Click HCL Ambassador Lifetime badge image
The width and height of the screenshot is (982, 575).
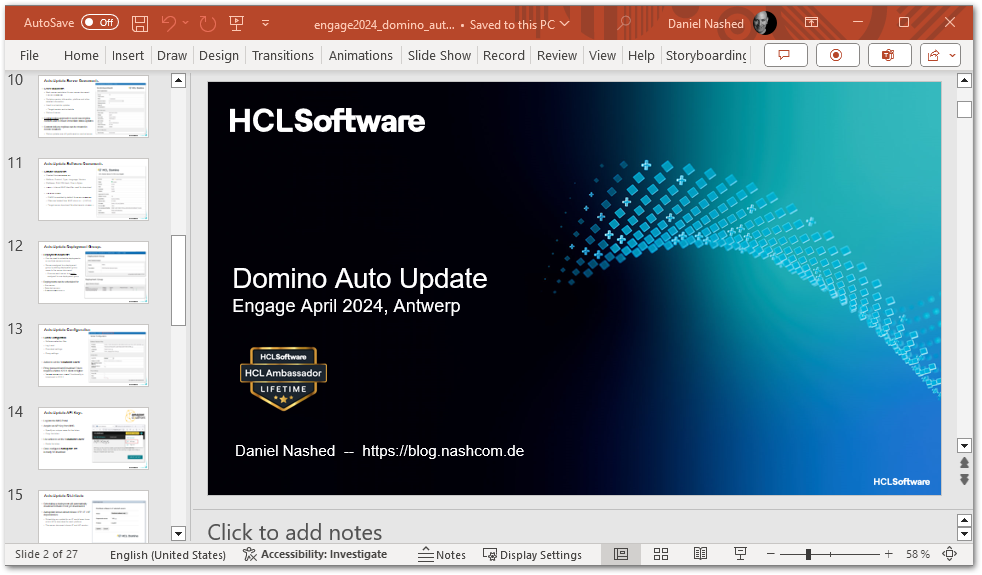tap(283, 378)
